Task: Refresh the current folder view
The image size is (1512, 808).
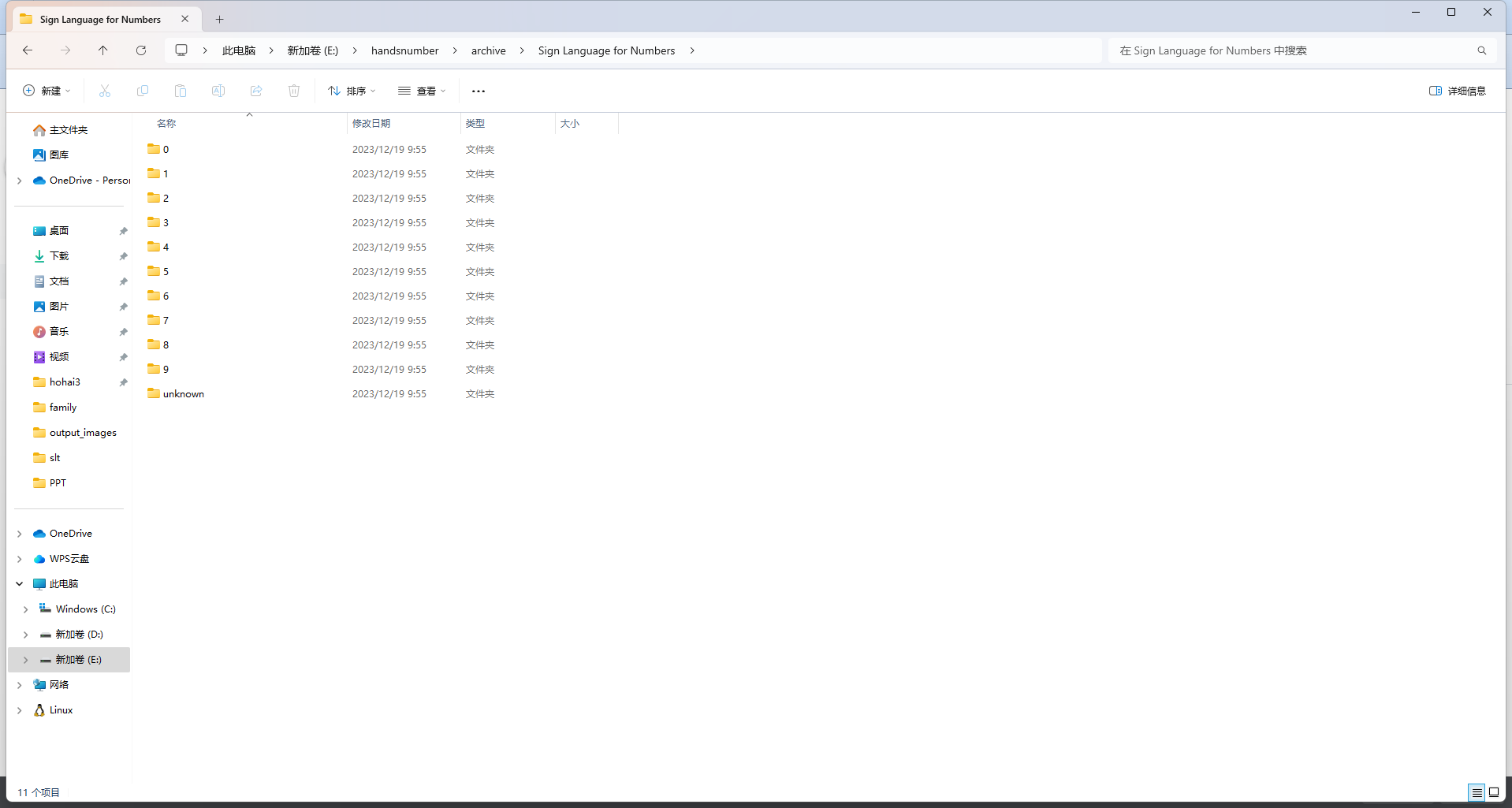Action: point(141,50)
